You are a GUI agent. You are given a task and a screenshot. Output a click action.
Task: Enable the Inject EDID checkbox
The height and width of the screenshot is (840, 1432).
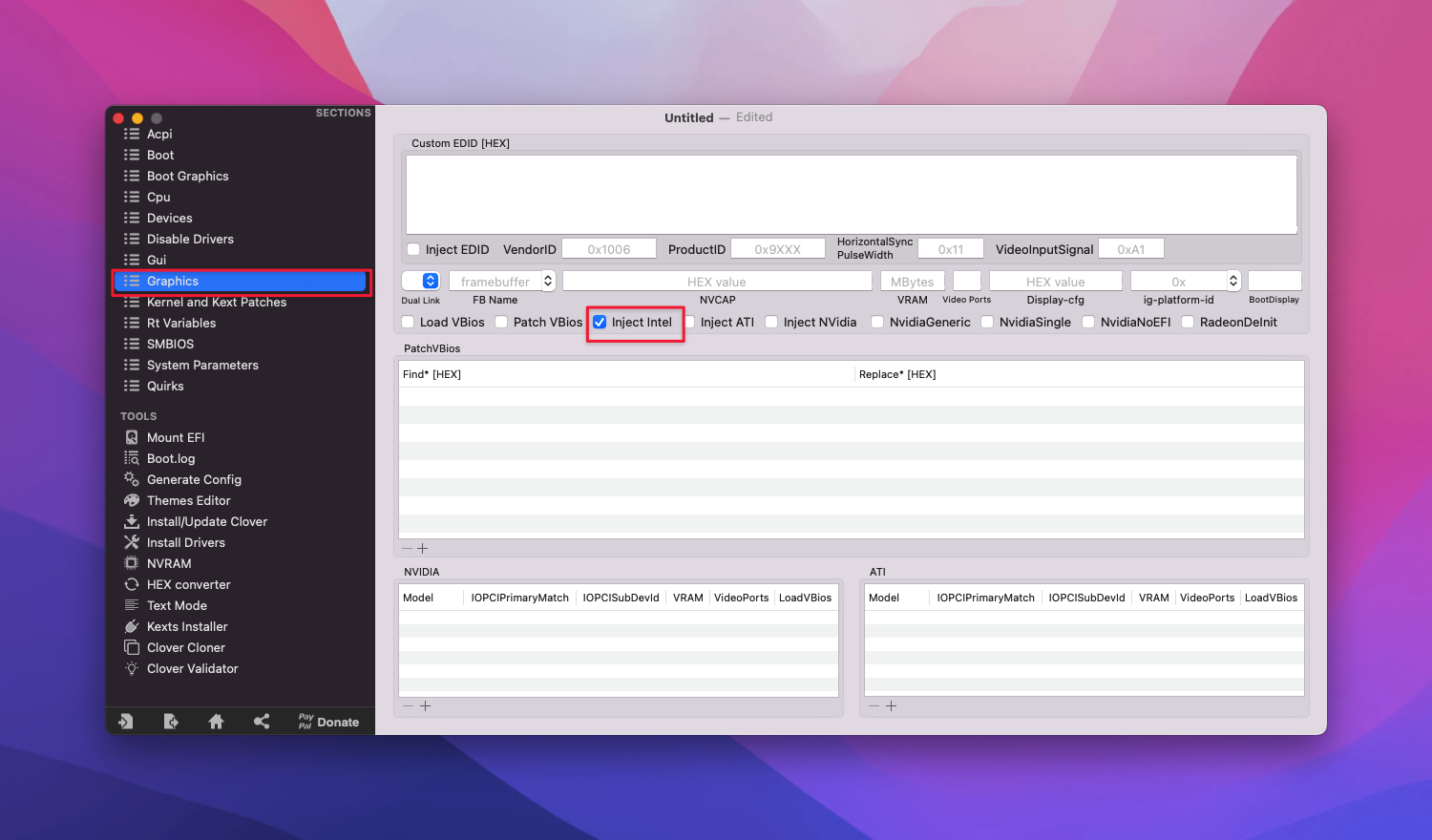413,250
